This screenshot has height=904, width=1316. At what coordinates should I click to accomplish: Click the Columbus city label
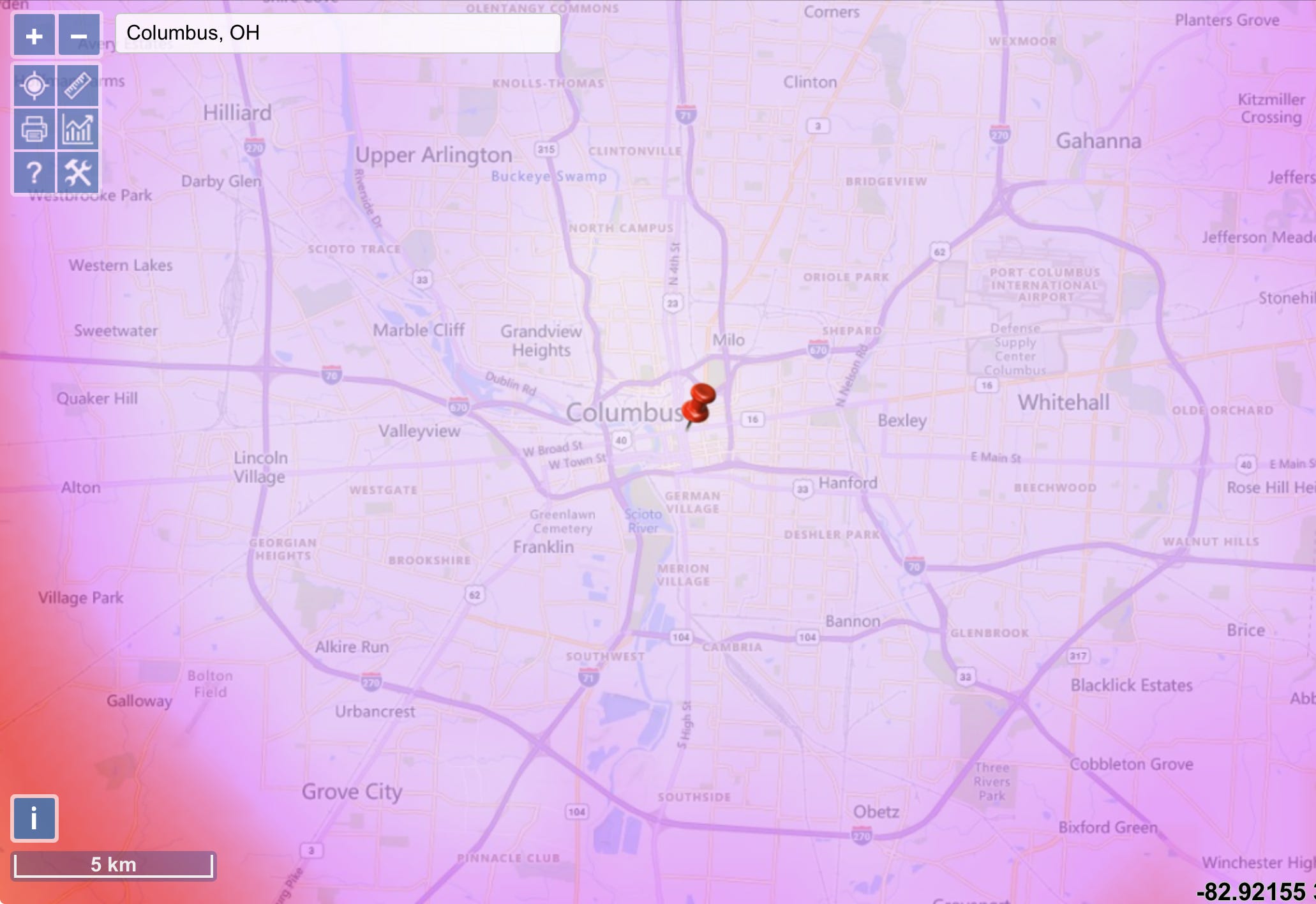click(x=624, y=412)
